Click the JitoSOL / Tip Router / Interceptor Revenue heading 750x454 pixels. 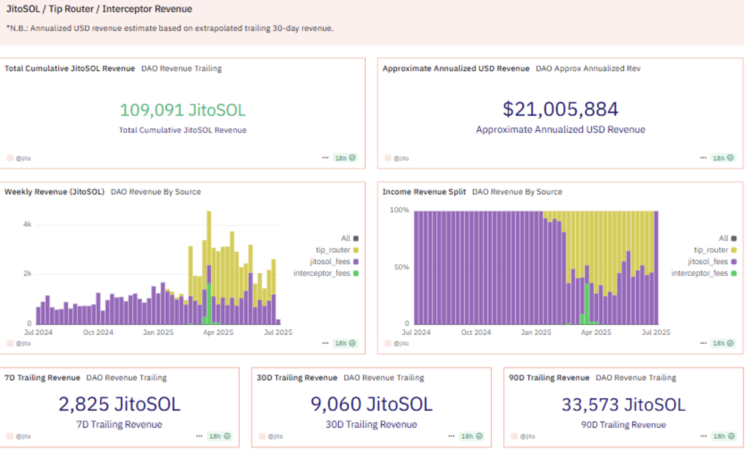point(99,9)
